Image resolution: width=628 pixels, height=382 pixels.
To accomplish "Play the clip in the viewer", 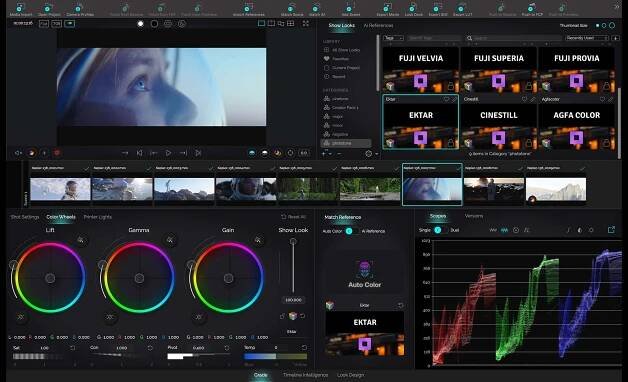I will click(x=168, y=153).
